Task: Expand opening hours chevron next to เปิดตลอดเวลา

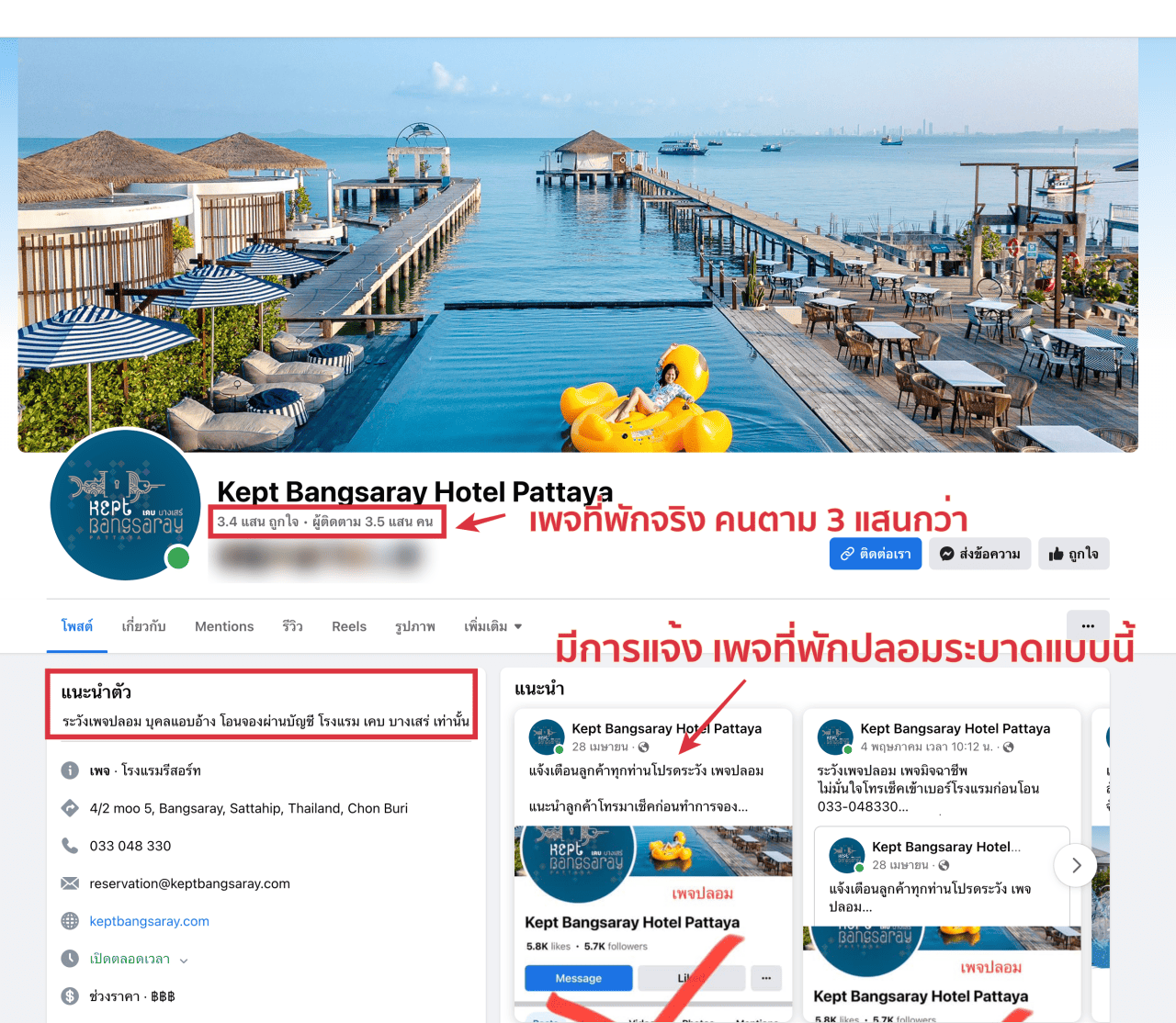Action: [184, 961]
